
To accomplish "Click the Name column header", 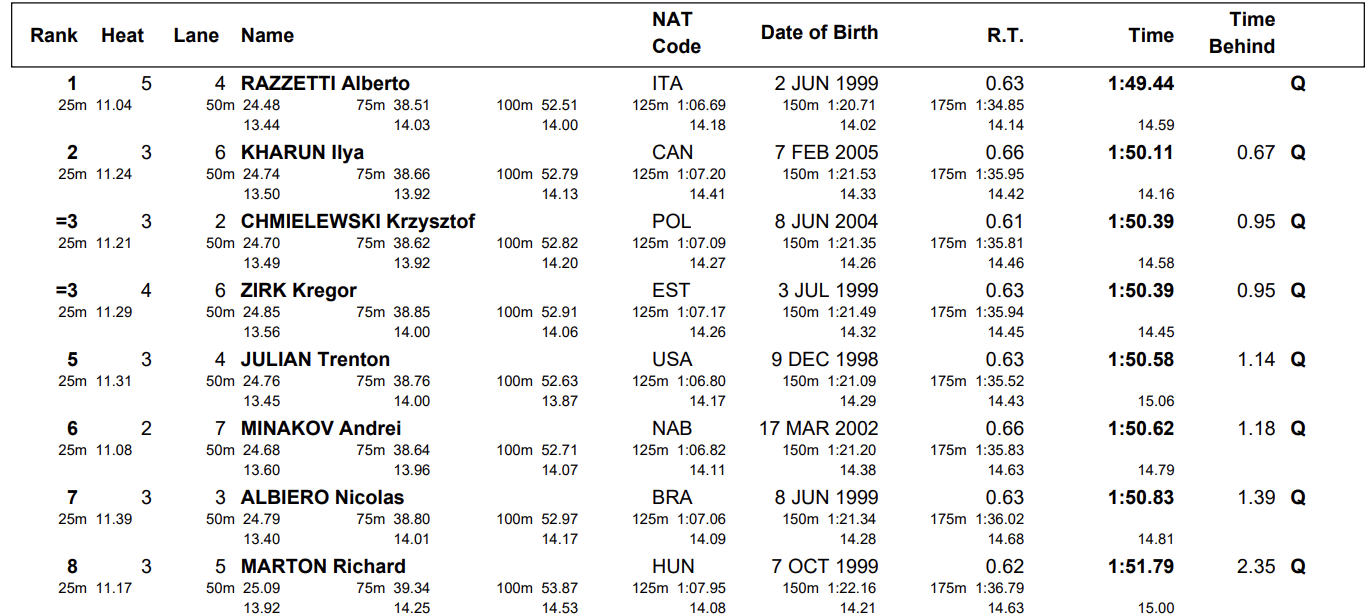I will click(x=267, y=35).
